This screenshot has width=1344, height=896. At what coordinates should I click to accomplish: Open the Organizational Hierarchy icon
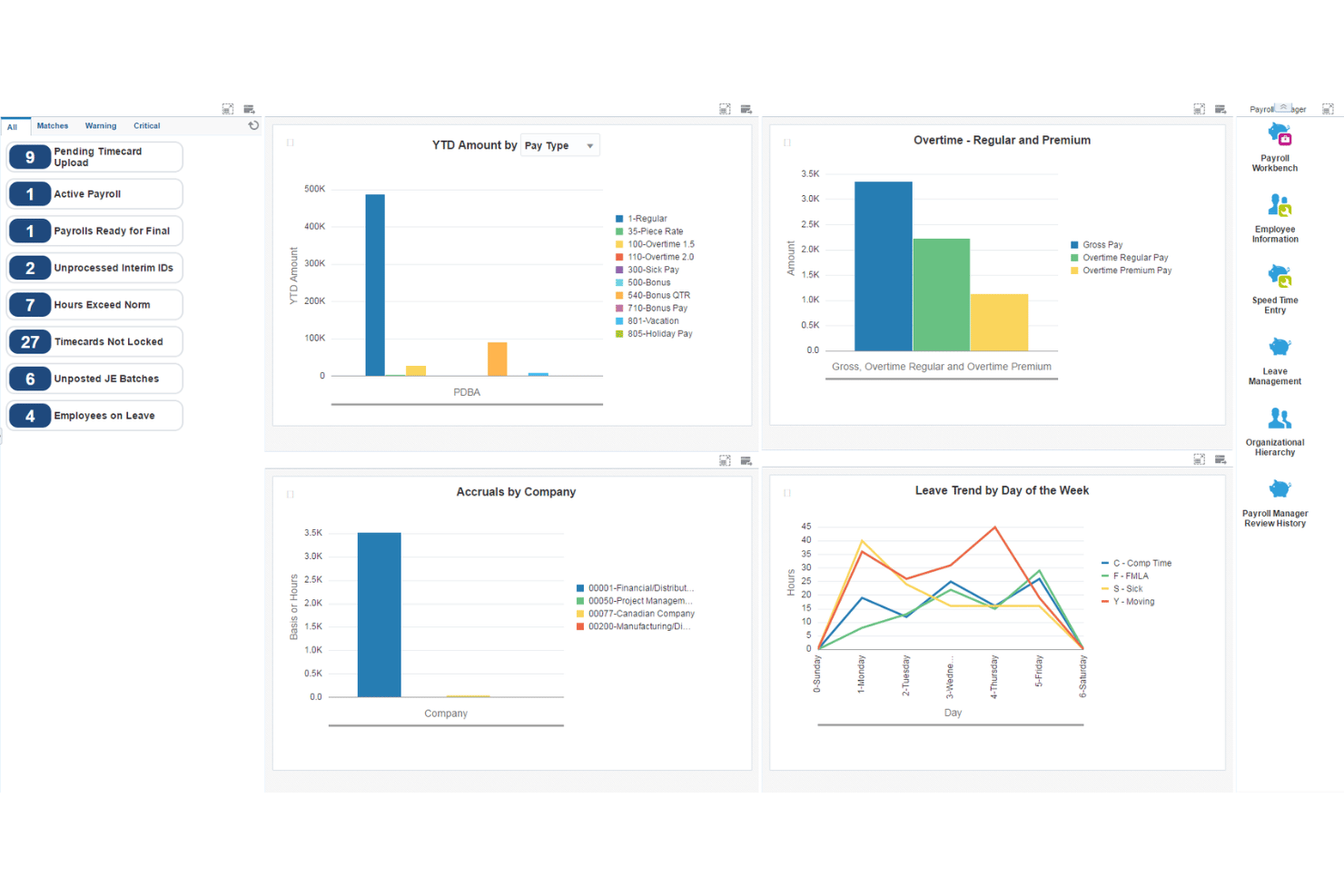1279,418
